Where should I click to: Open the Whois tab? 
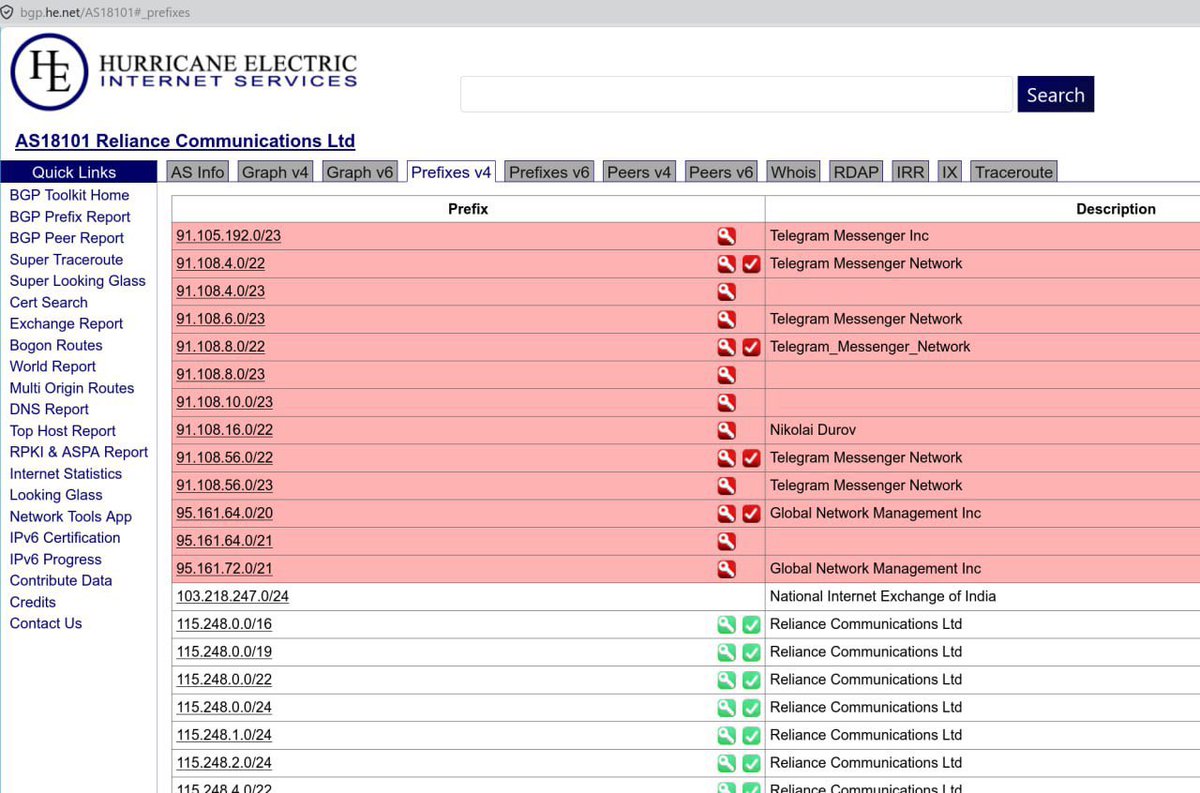point(793,172)
